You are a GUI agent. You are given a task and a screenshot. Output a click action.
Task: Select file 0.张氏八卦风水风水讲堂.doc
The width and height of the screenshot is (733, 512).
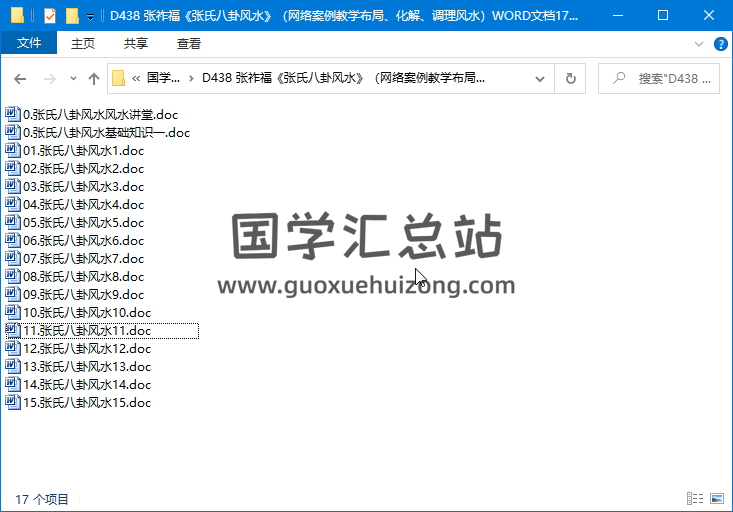92,115
